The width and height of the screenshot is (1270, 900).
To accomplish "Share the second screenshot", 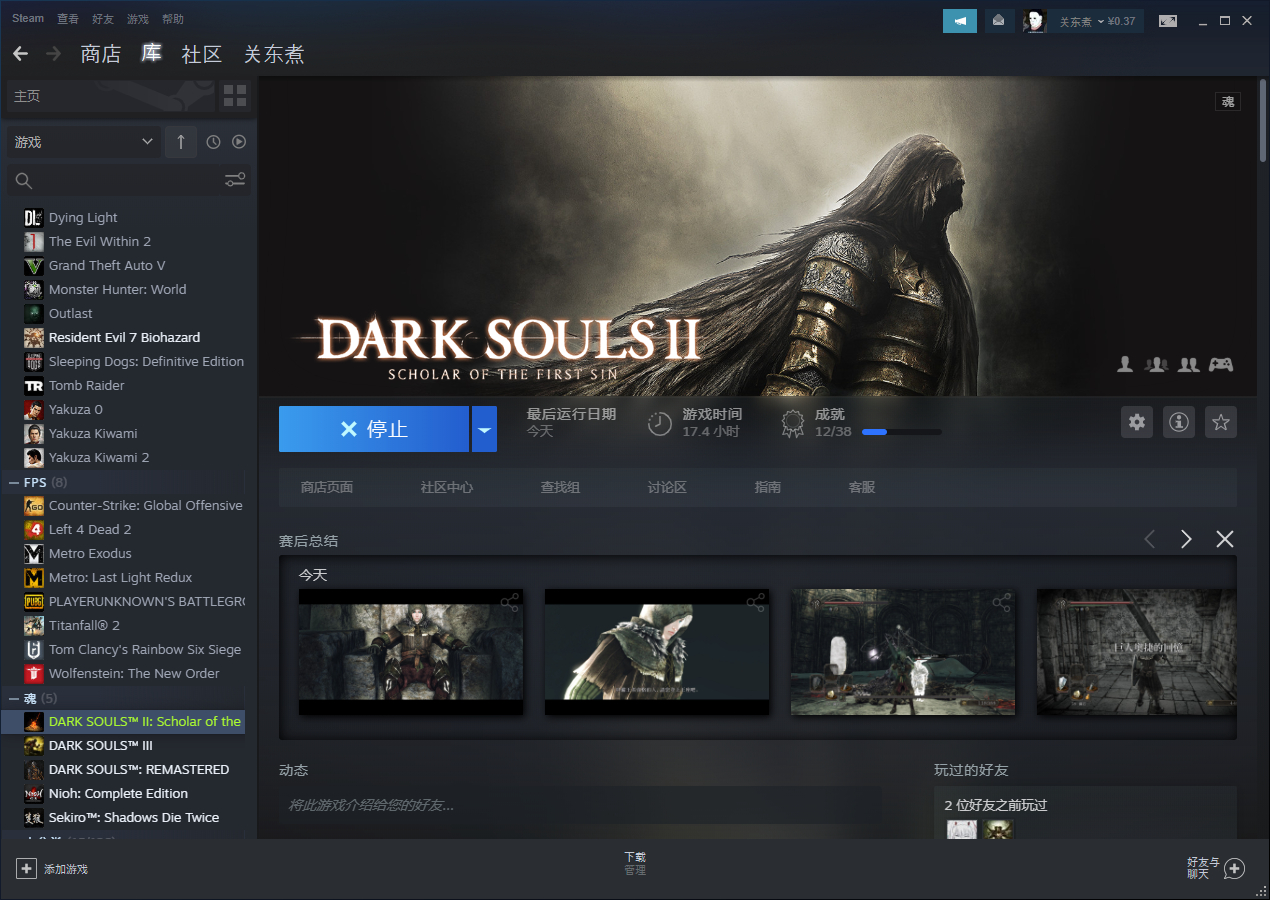I will click(x=756, y=603).
